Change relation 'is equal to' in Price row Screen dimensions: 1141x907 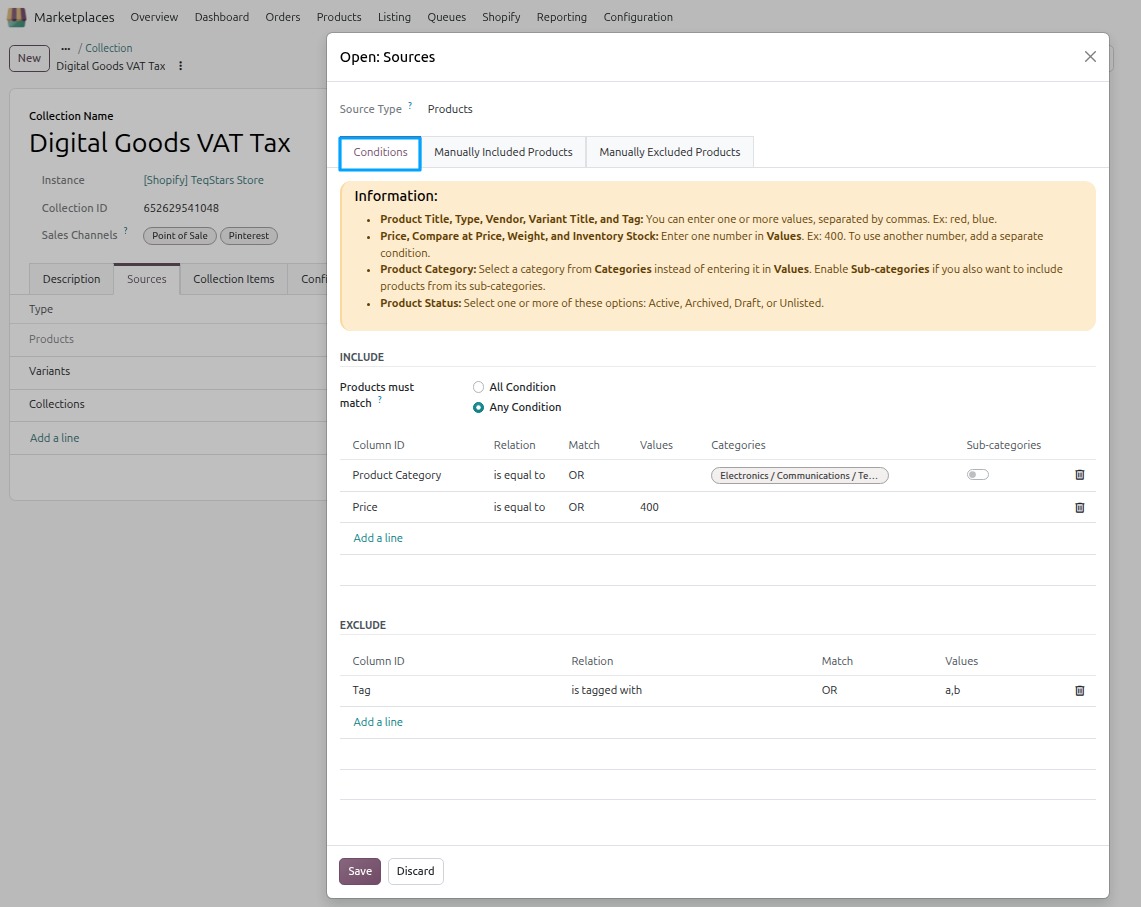click(519, 507)
